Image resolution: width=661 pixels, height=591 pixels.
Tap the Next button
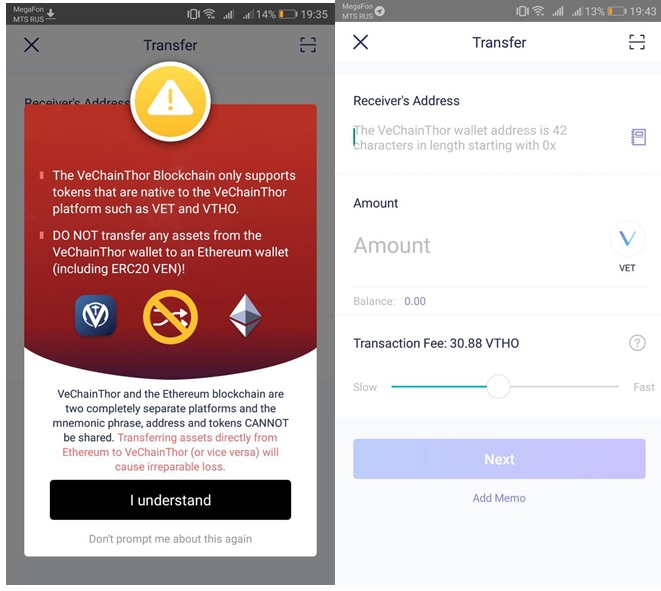tap(499, 459)
